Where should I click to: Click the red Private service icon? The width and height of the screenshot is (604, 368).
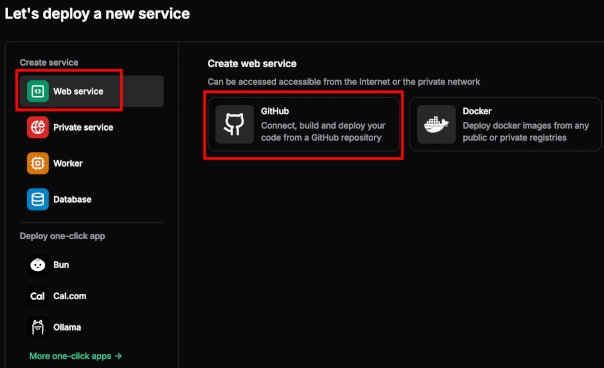click(38, 127)
